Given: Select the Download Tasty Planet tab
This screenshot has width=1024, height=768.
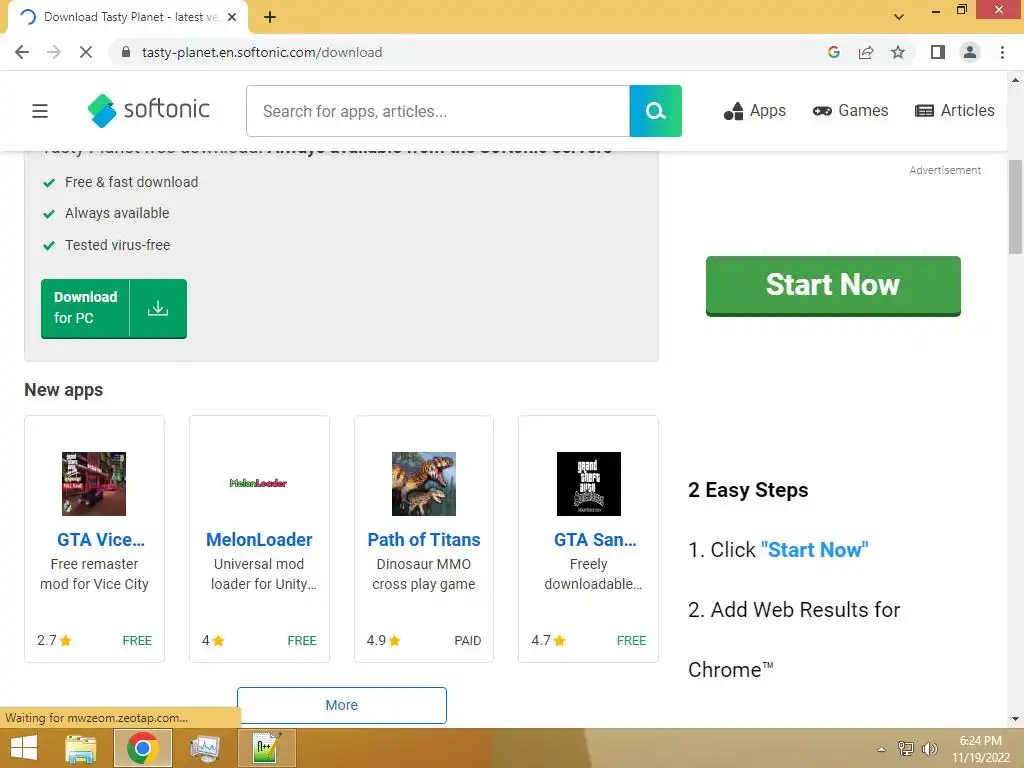Looking at the screenshot, I should [x=127, y=18].
